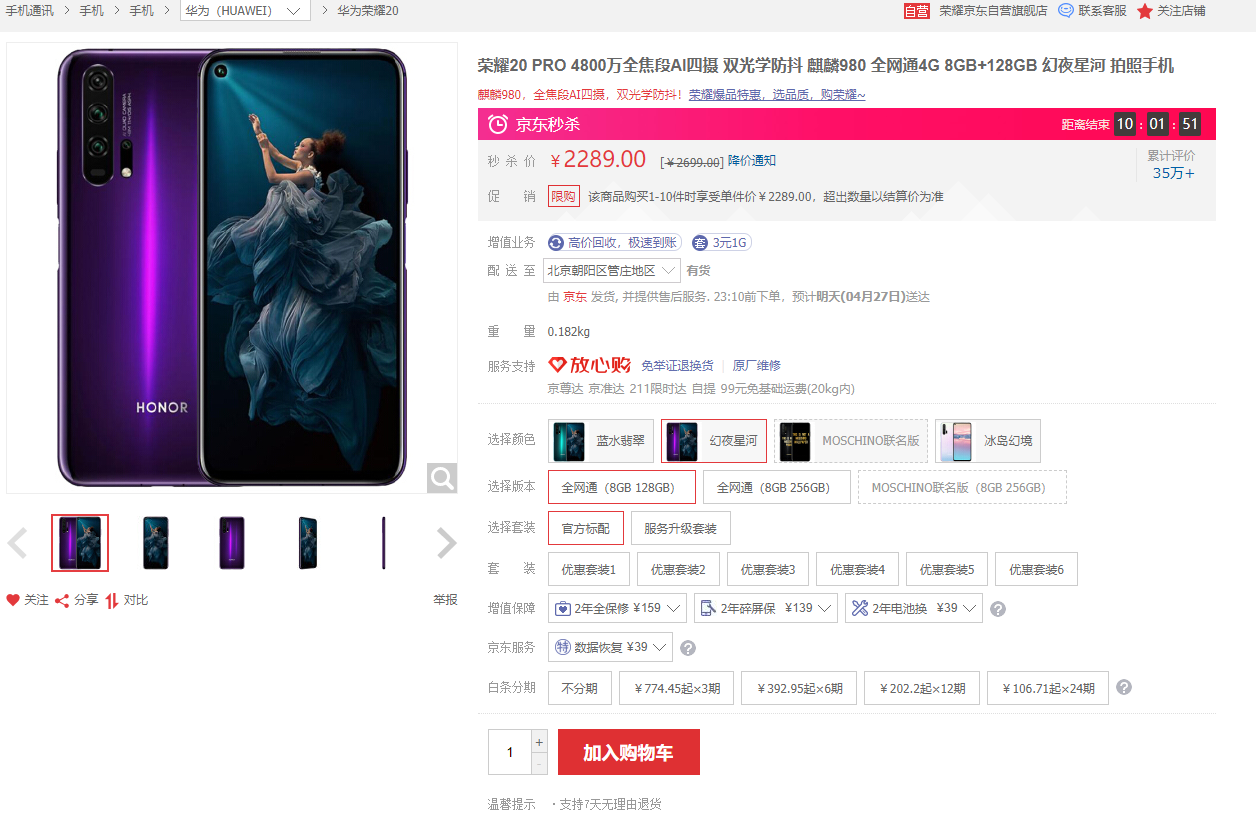Select ¥202.2起×12期 installment option

coord(922,688)
